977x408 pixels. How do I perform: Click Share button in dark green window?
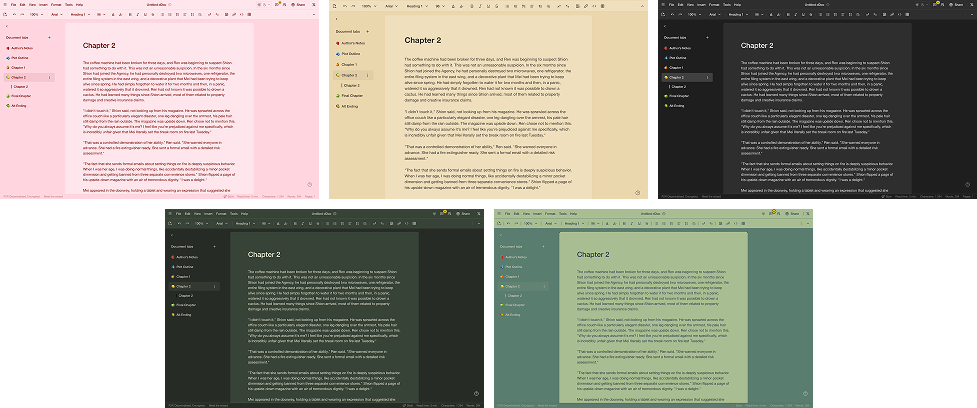pyautogui.click(x=461, y=213)
